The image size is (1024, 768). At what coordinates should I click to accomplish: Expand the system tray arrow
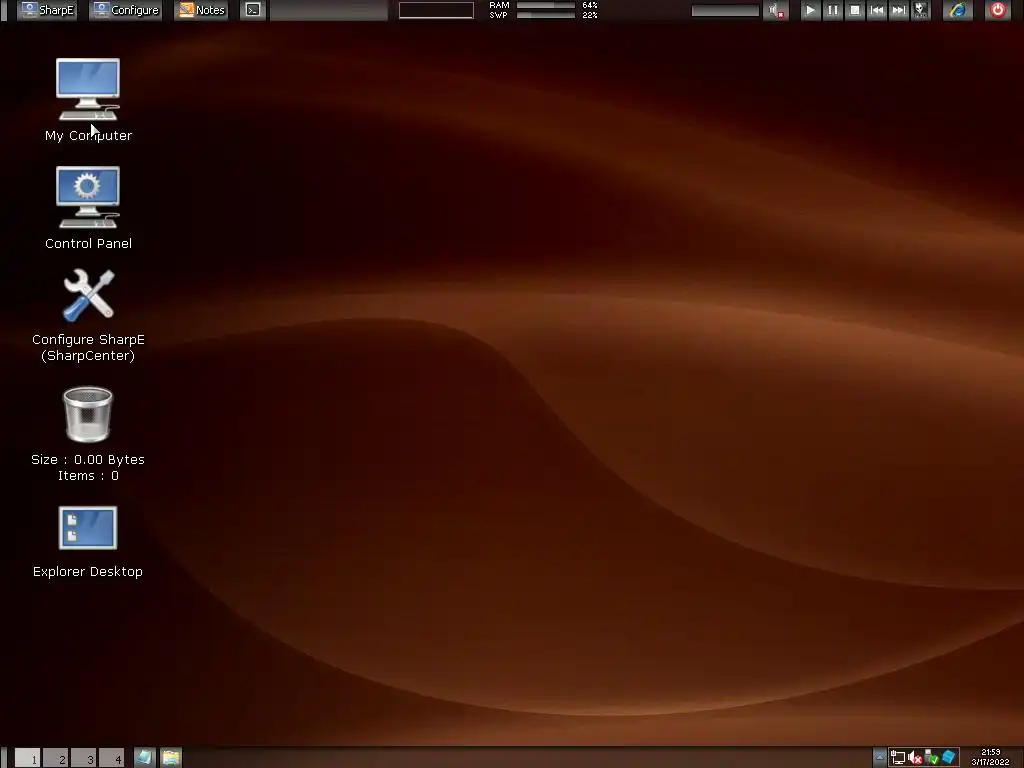click(x=880, y=758)
